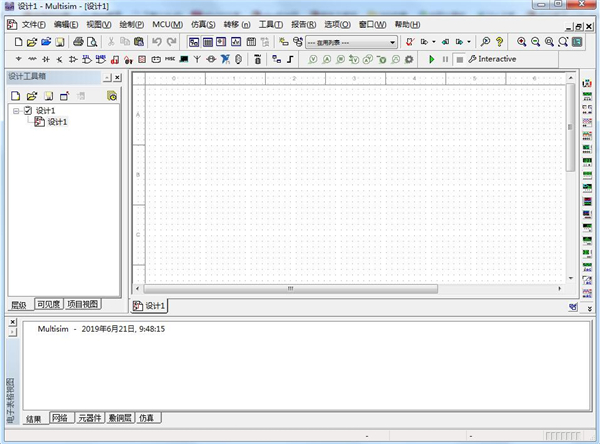Switch to the 可见度 tab

click(48, 304)
